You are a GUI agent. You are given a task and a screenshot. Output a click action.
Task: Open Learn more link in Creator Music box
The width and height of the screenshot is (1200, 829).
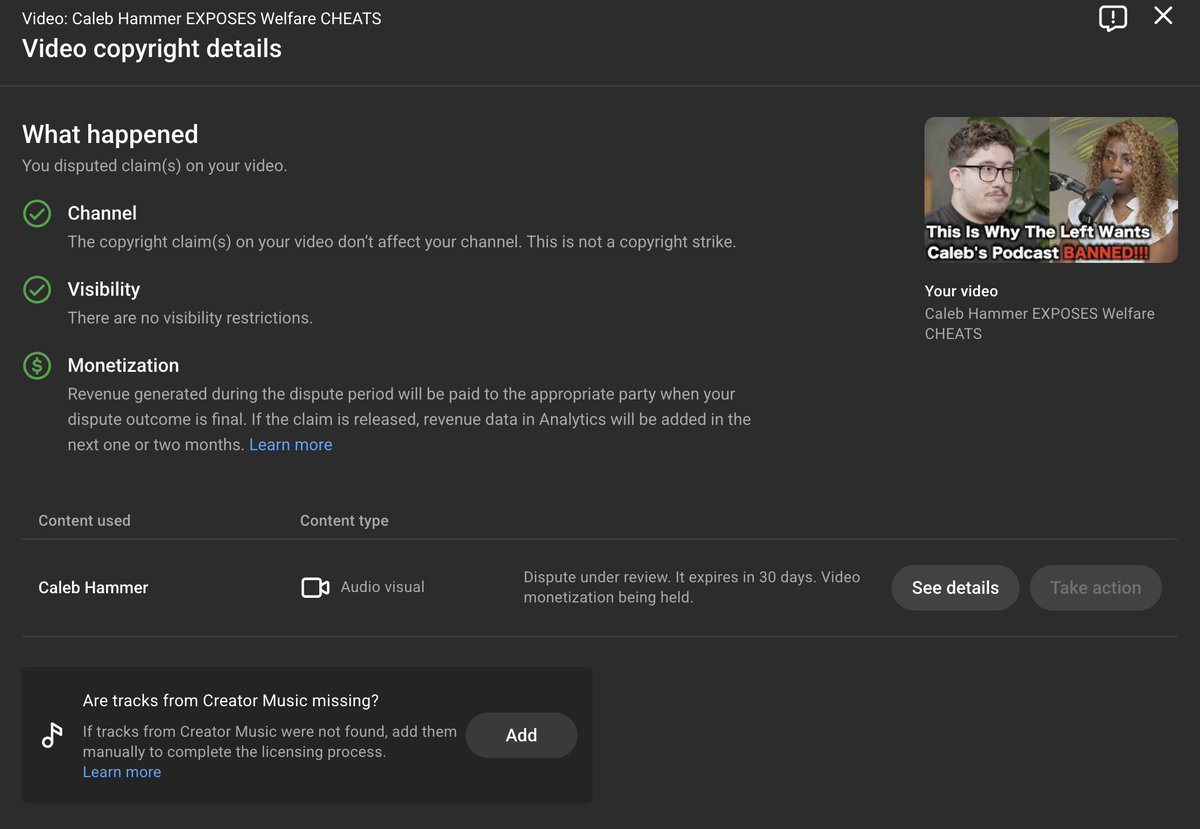click(122, 772)
